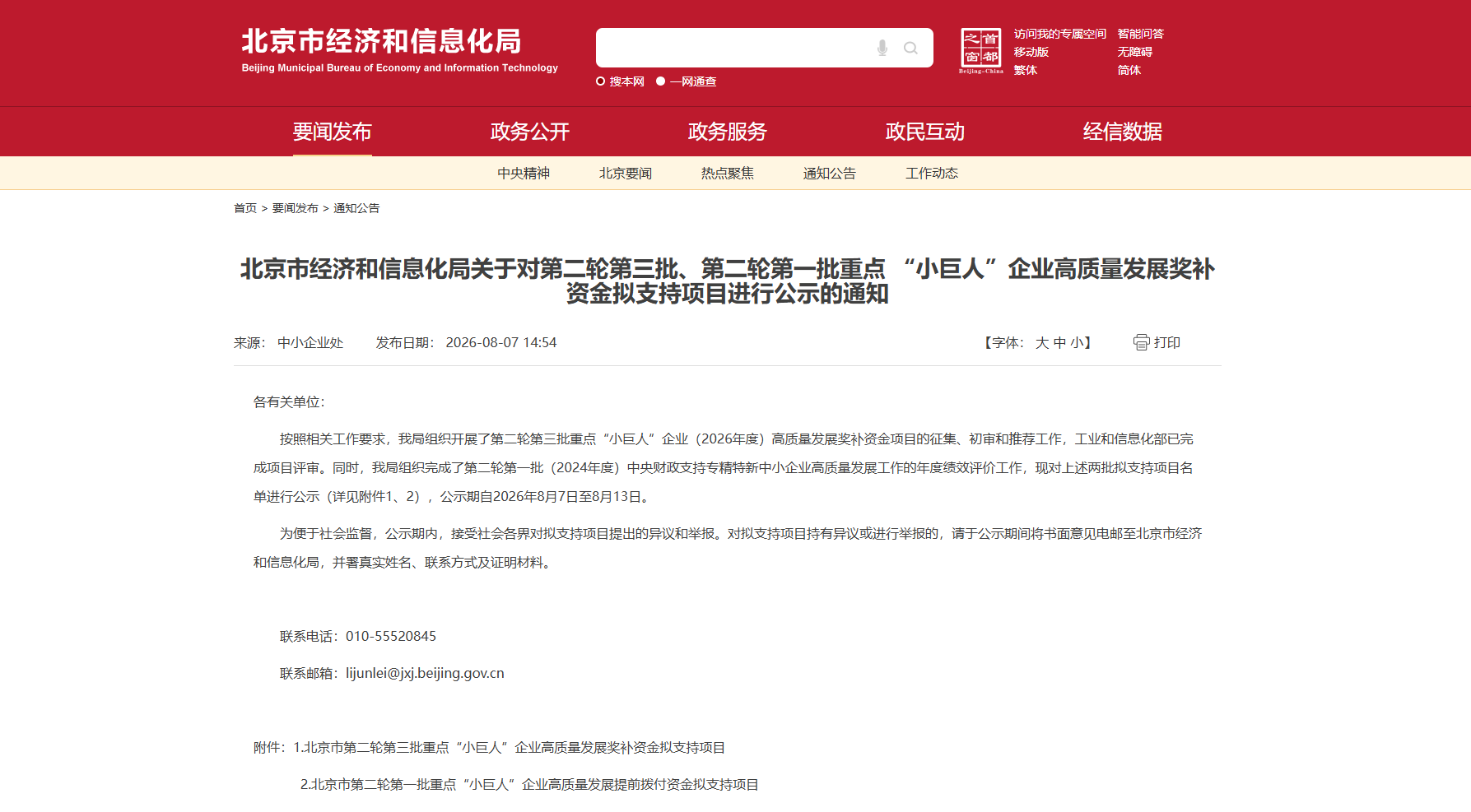Go to 热点聚焦 sub-menu item
1471x812 pixels.
pos(728,174)
